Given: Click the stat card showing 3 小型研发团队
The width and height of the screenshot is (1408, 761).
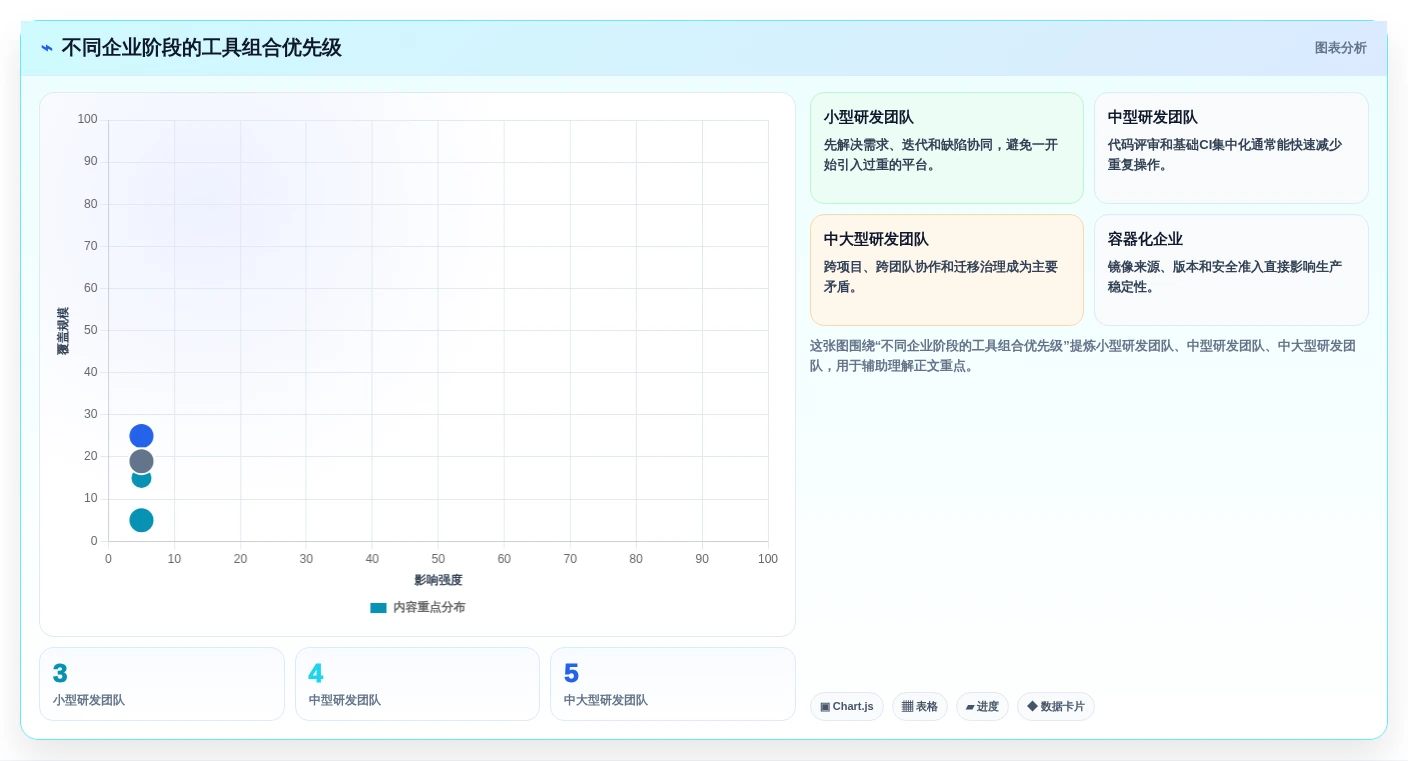Looking at the screenshot, I should pos(162,684).
